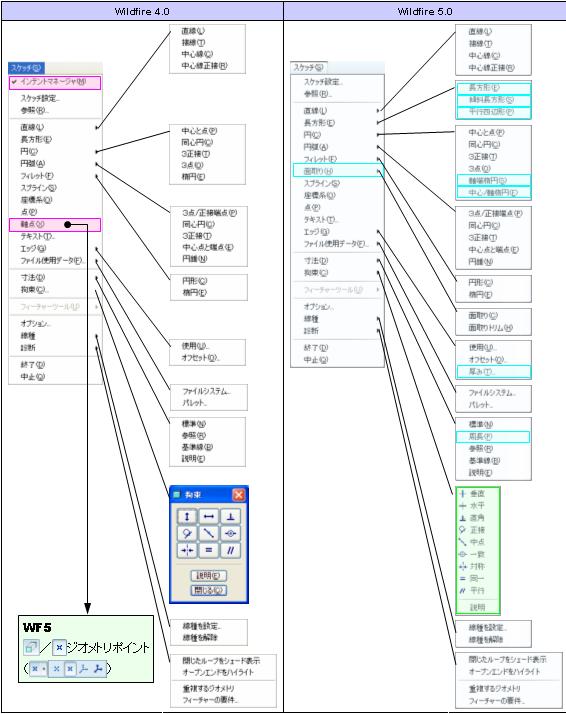Select 平行四辺形(P) in Wildfire 5.0 submenu

pyautogui.click(x=494, y=112)
